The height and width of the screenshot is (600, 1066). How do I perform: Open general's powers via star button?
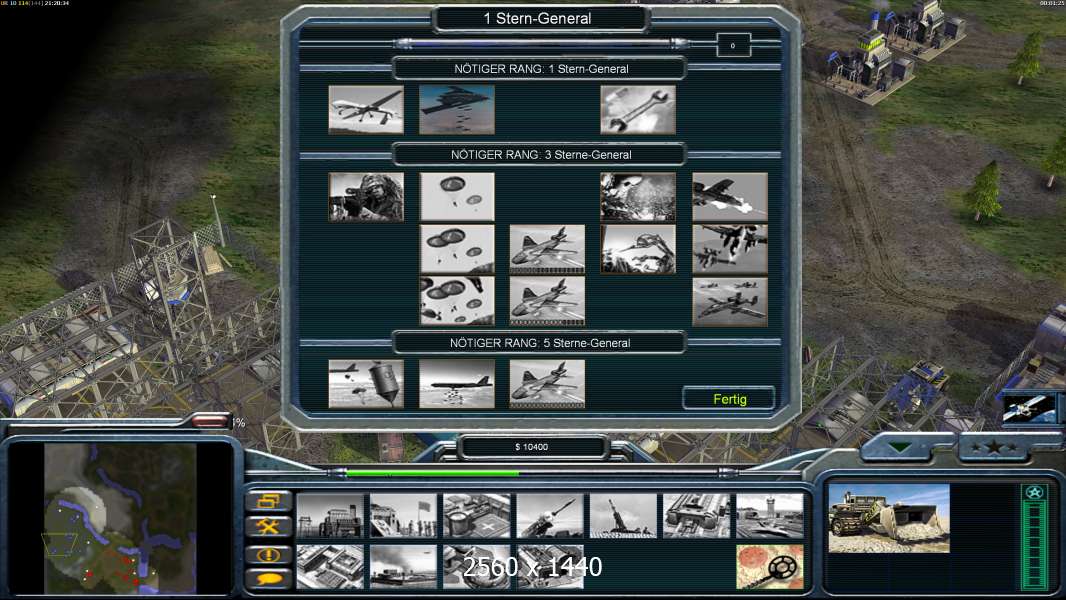pyautogui.click(x=993, y=448)
